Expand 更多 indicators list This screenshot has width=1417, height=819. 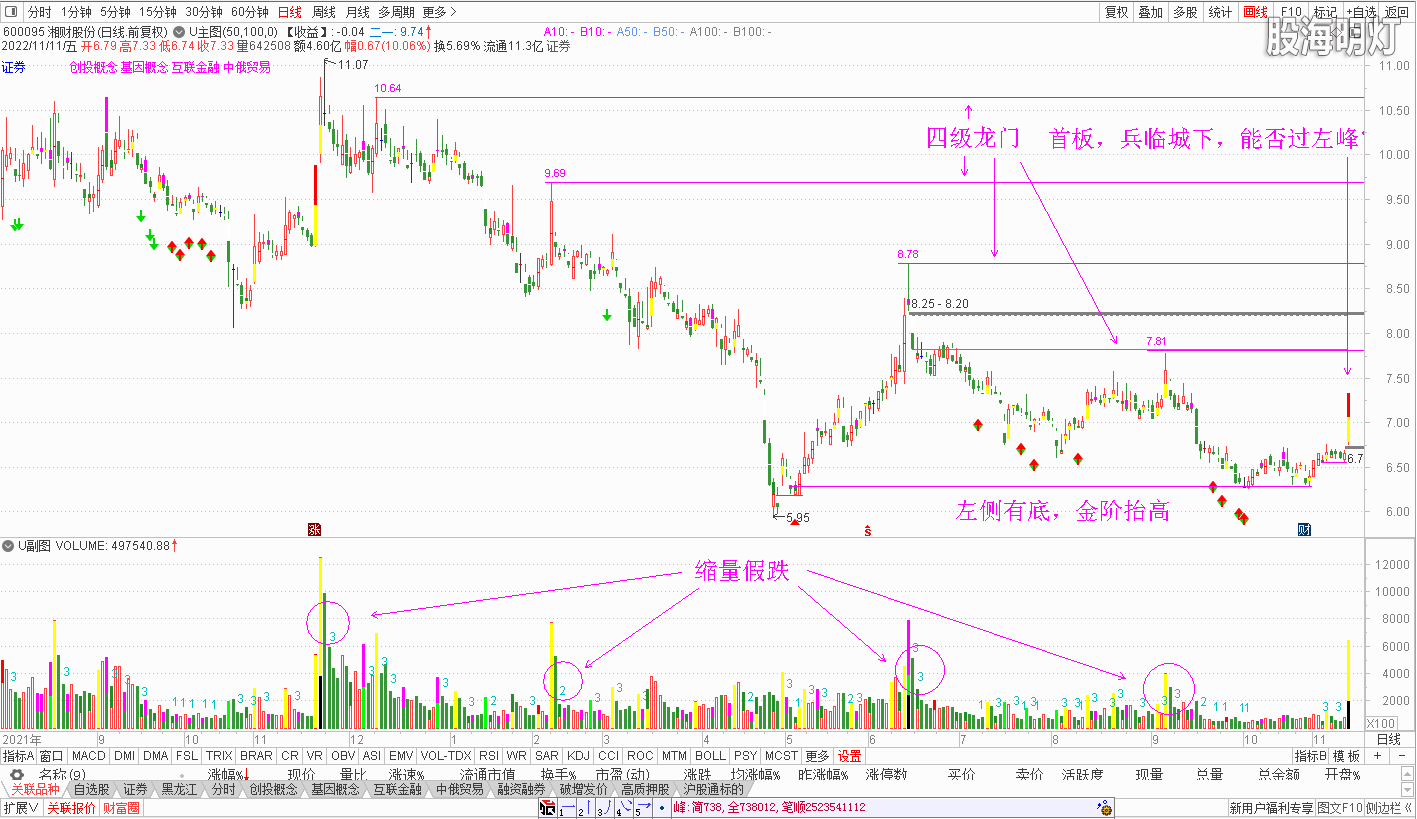[x=817, y=756]
